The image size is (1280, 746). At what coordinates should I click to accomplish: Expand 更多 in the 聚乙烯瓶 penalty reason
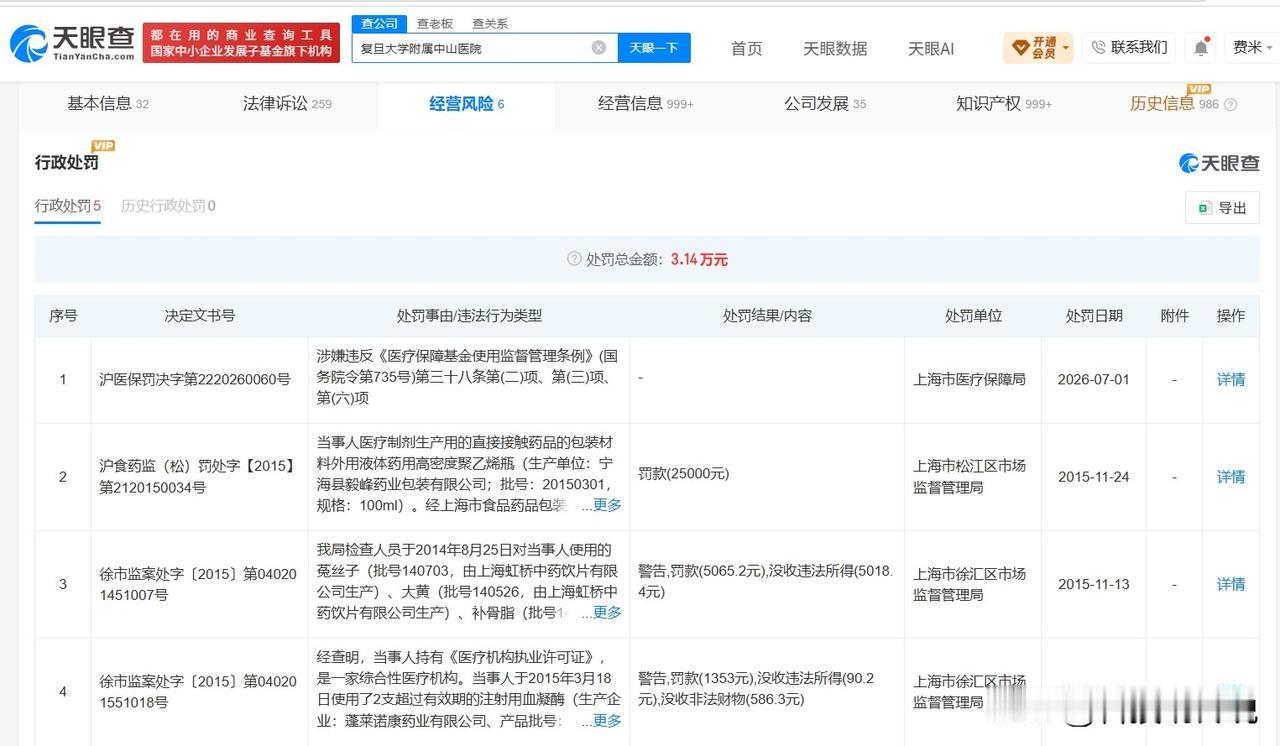[607, 505]
